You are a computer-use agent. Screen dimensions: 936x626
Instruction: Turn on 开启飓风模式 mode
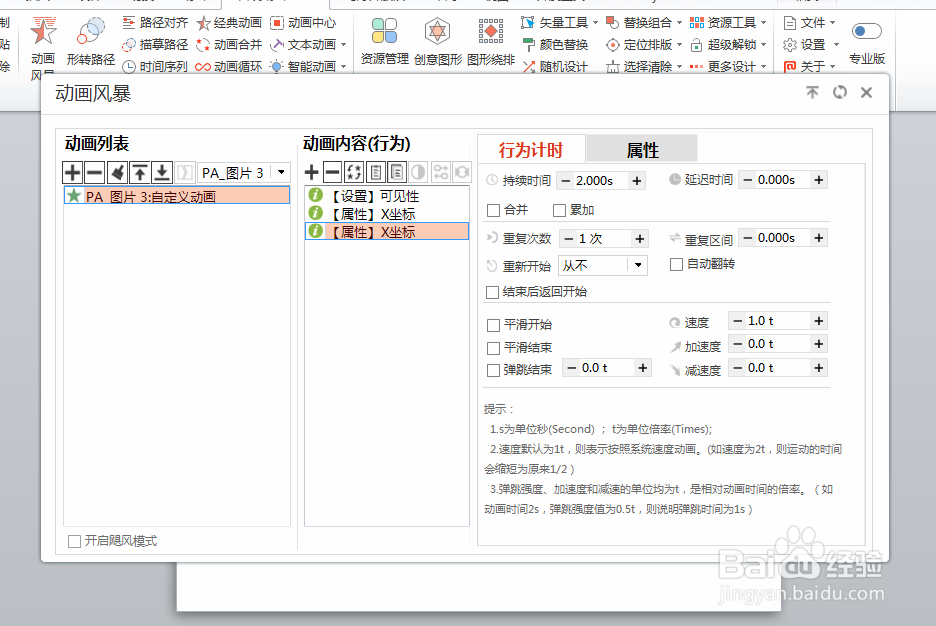tap(75, 540)
